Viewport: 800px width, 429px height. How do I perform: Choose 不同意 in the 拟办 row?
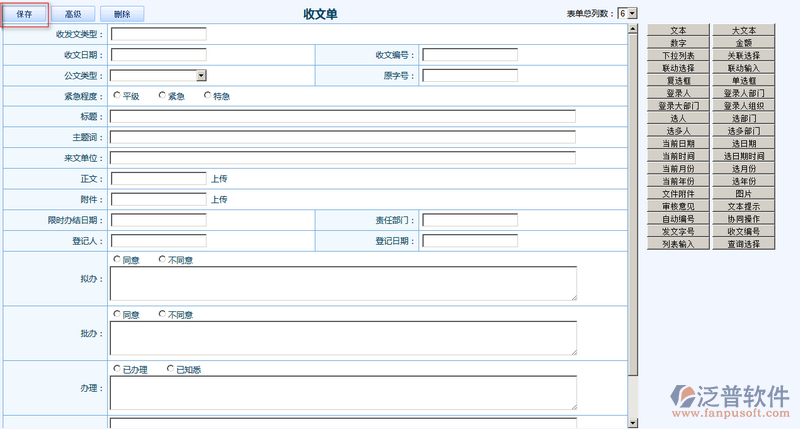(163, 260)
